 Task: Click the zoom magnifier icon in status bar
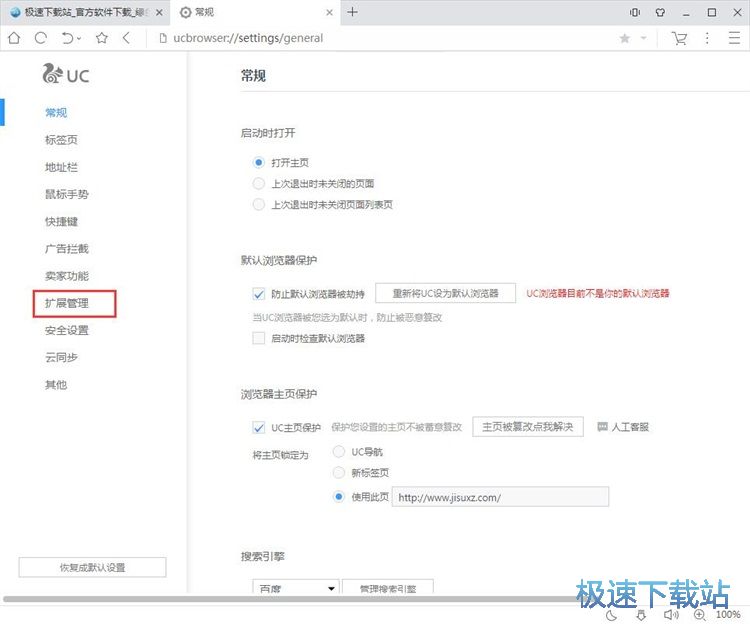699,615
